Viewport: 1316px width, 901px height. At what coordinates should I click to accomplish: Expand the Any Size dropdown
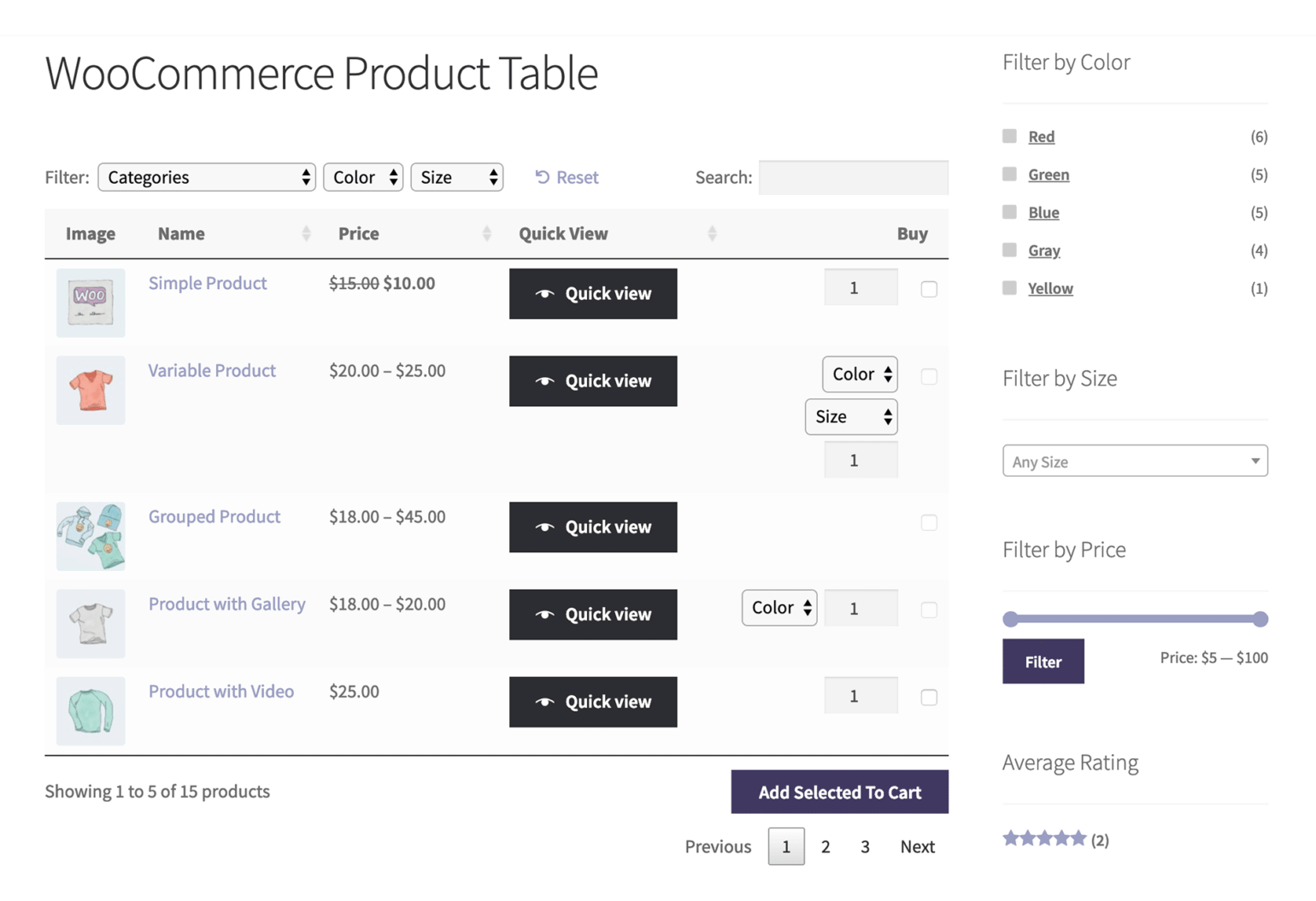click(1134, 462)
